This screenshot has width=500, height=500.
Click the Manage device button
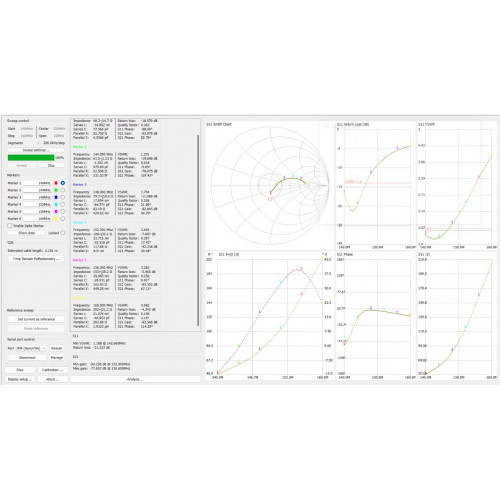click(x=57, y=357)
